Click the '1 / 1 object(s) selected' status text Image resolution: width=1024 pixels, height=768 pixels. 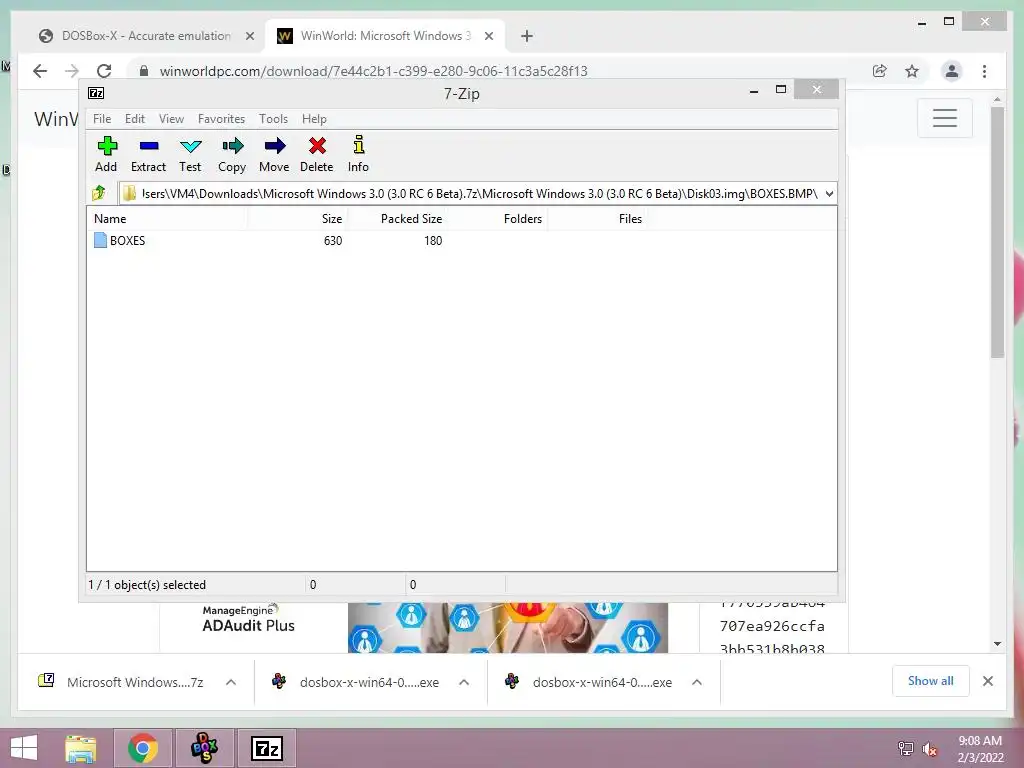(x=147, y=584)
